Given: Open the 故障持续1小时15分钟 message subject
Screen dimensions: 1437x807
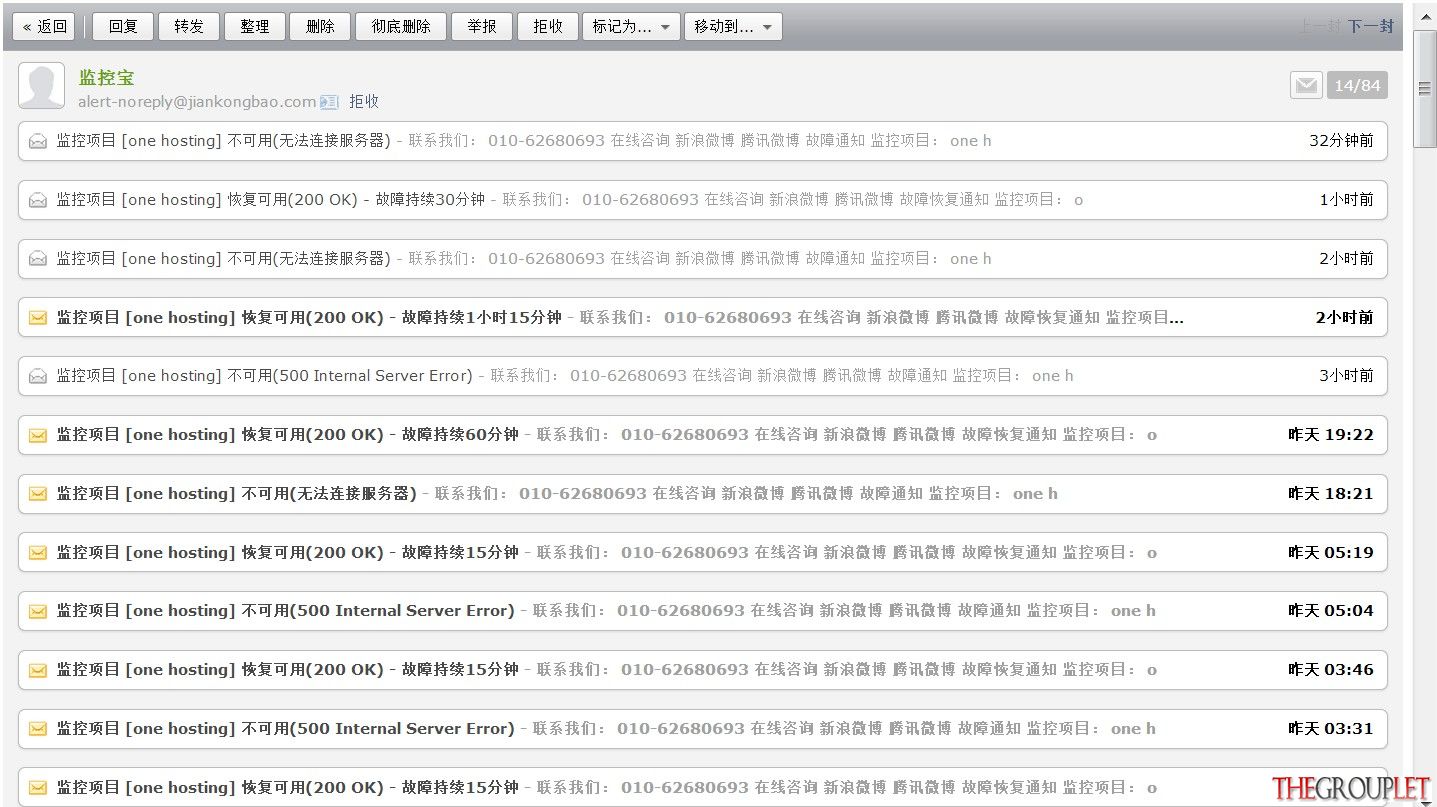Looking at the screenshot, I should pyautogui.click(x=309, y=317).
